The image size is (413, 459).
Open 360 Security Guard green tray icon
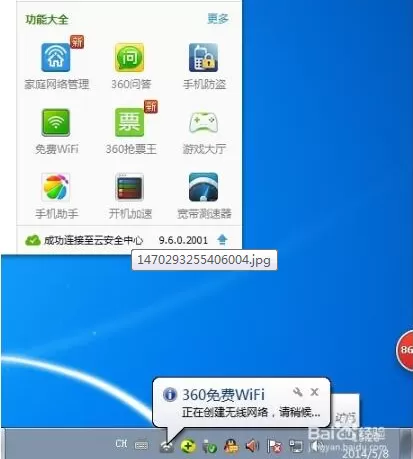[x=188, y=446]
